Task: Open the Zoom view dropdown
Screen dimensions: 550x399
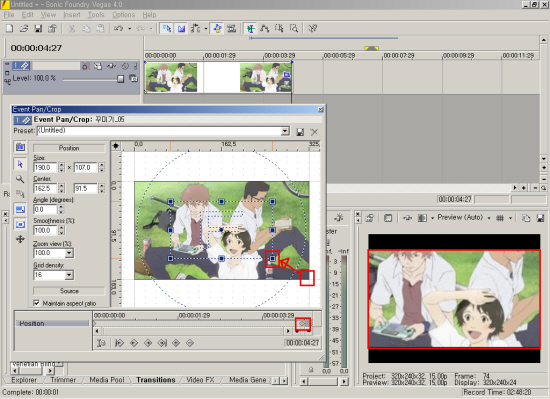Action: pos(69,253)
